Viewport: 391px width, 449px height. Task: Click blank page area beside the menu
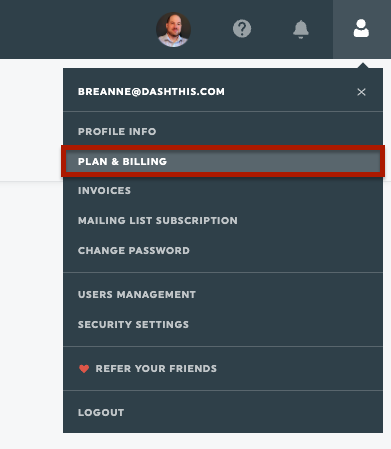pos(31,267)
